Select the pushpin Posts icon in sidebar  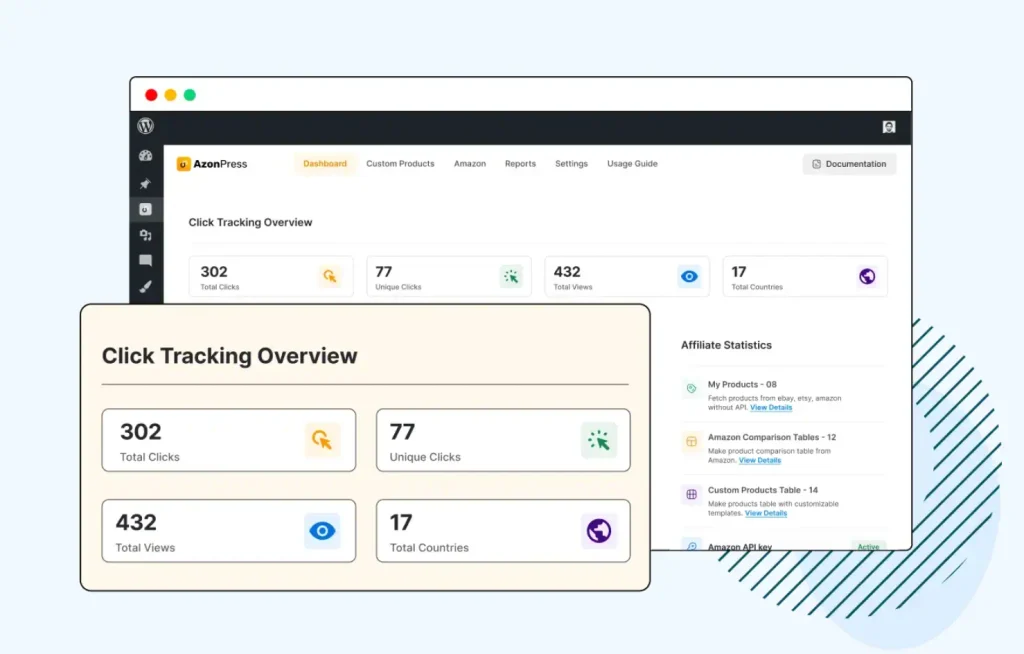[x=145, y=184]
